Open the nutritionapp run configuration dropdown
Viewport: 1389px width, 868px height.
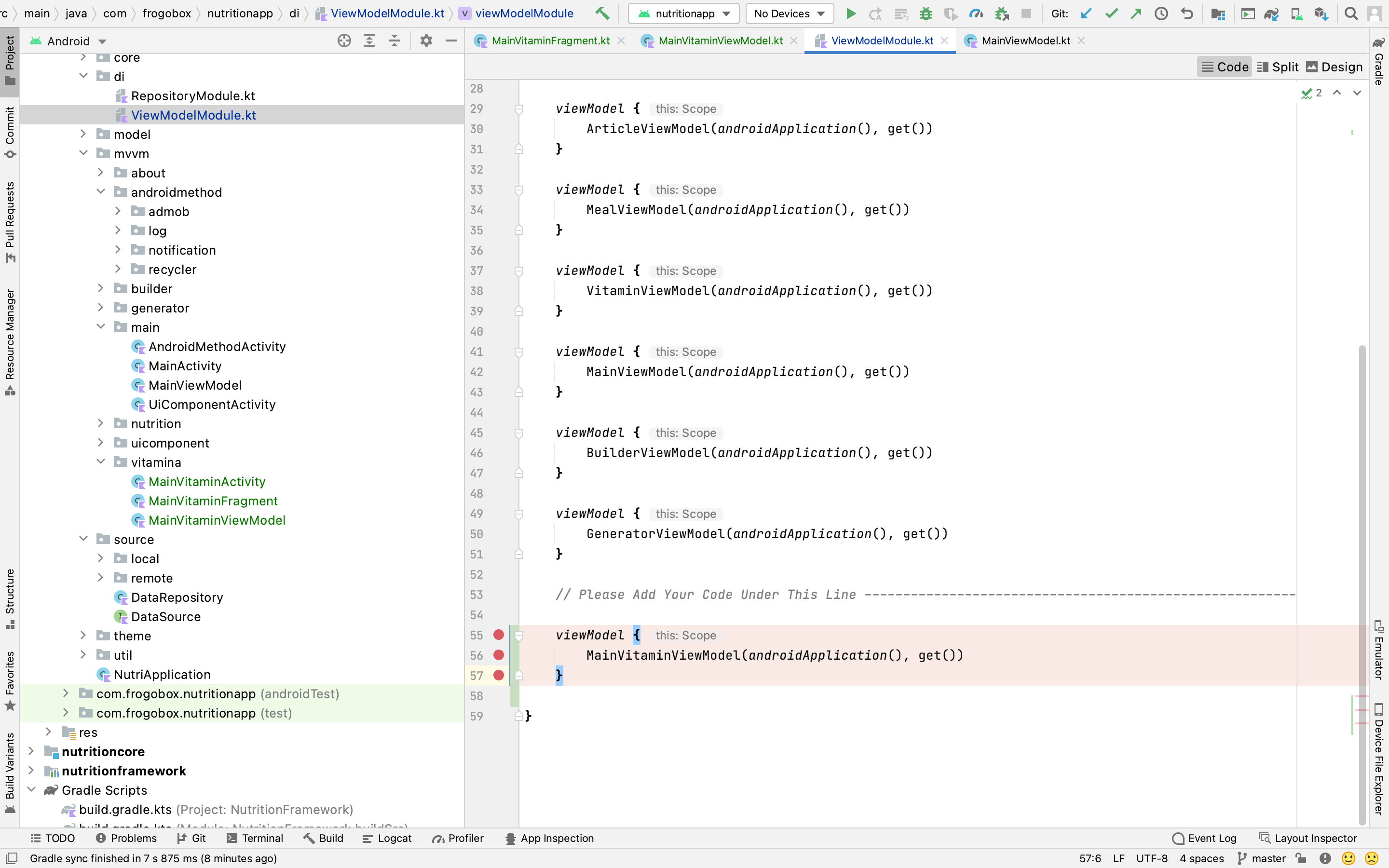coord(684,13)
